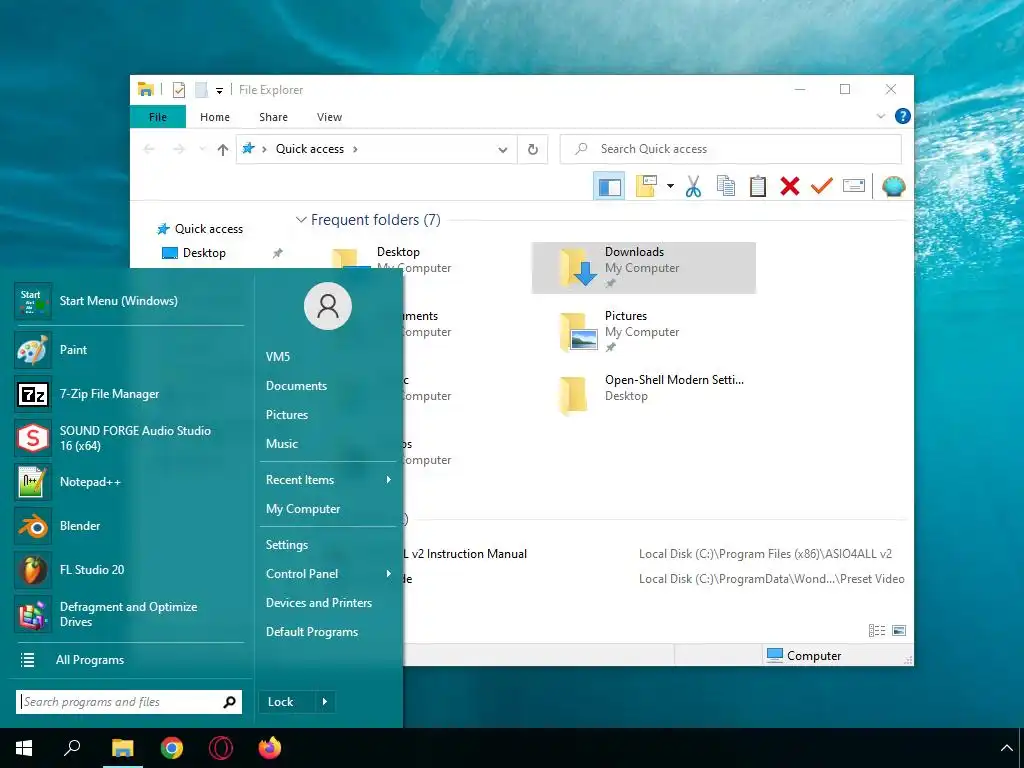Viewport: 1024px width, 768px height.
Task: Click the Paste clipboard toolbar icon
Action: [x=758, y=187]
